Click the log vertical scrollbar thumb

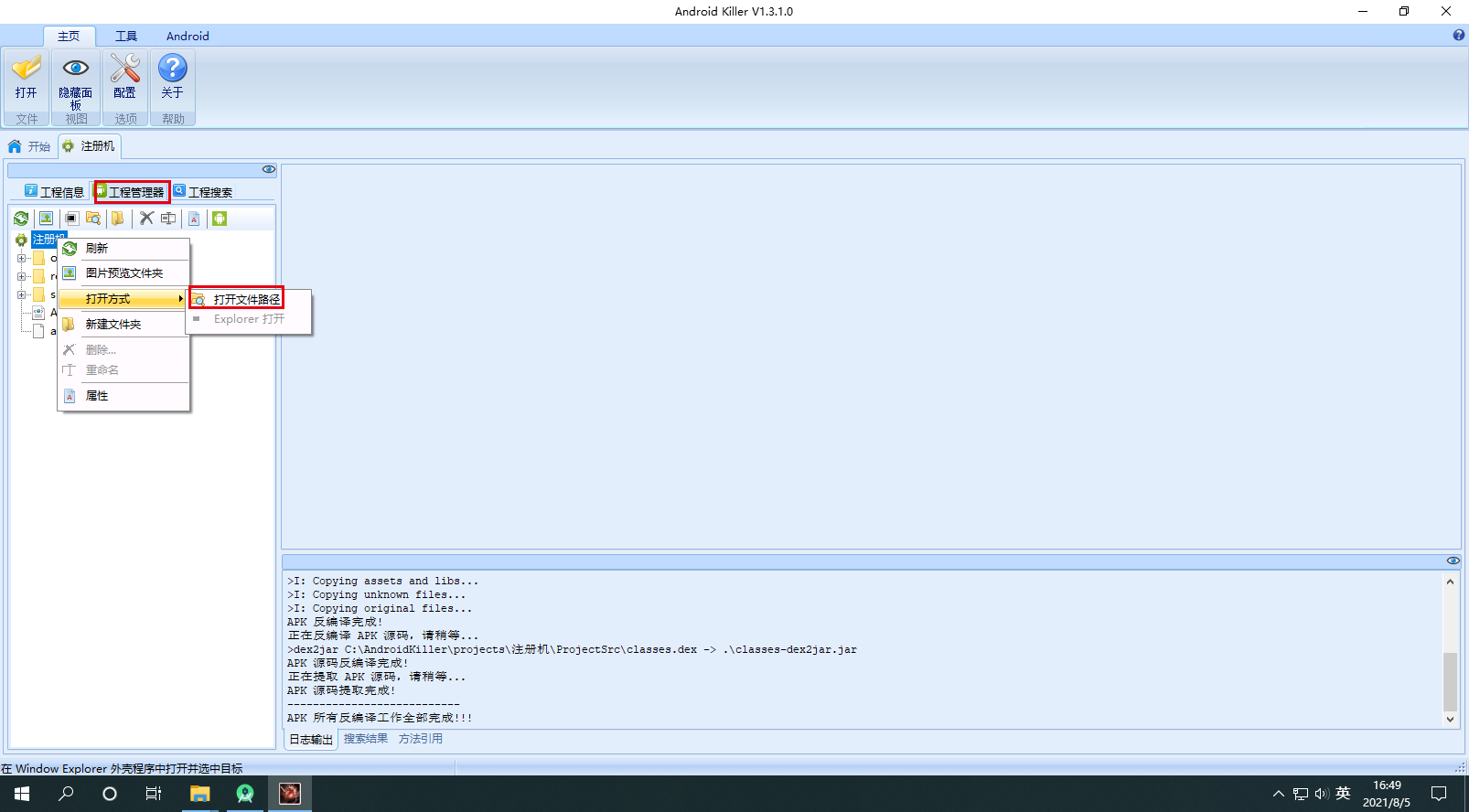coord(1450,681)
